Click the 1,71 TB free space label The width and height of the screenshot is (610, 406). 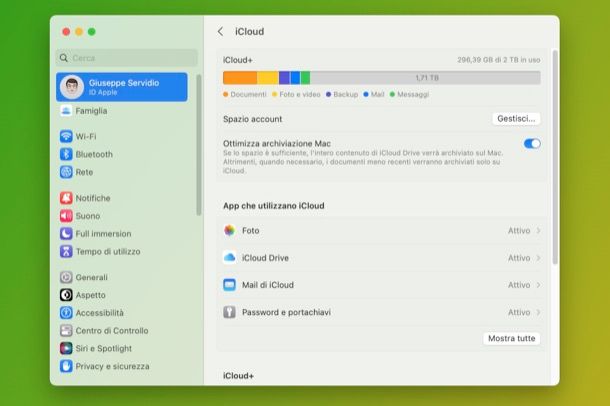click(427, 78)
